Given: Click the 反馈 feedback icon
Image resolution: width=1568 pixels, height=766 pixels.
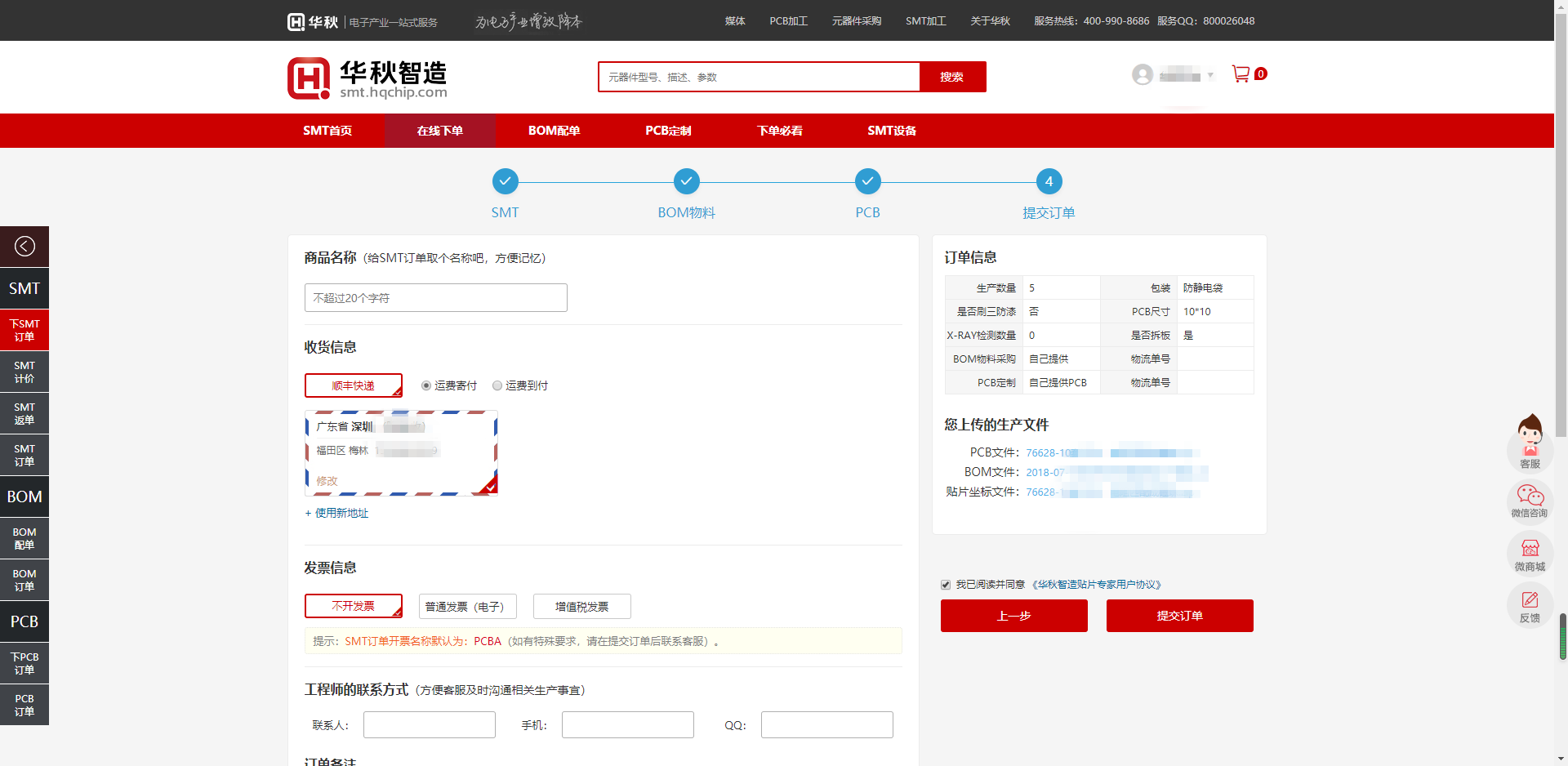Looking at the screenshot, I should tap(1530, 606).
